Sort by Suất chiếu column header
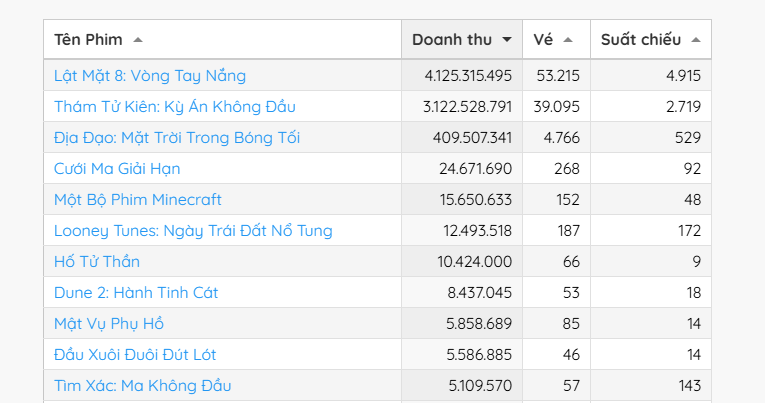The width and height of the screenshot is (765, 403). click(641, 40)
